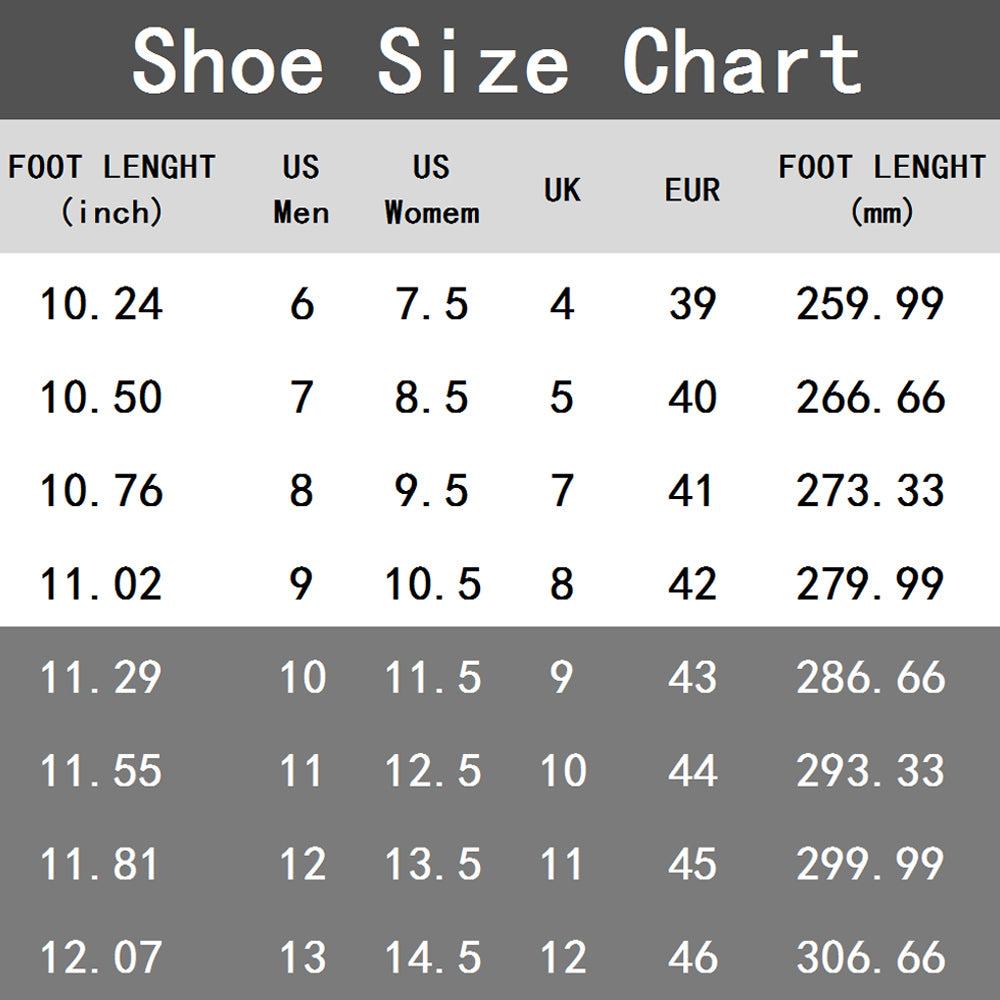Click EUR size 46 cell
This screenshot has height=1000, width=1000.
693,957
